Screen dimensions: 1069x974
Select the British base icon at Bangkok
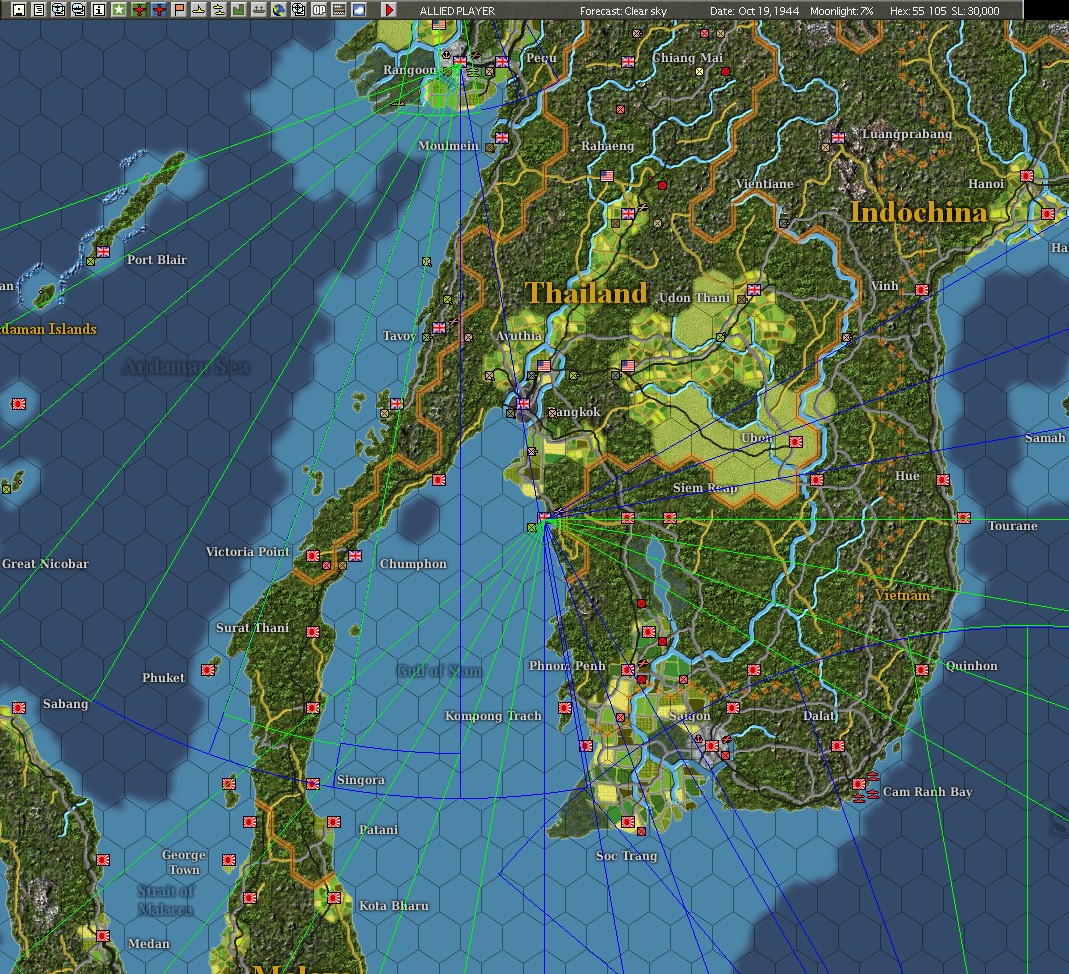pos(523,404)
